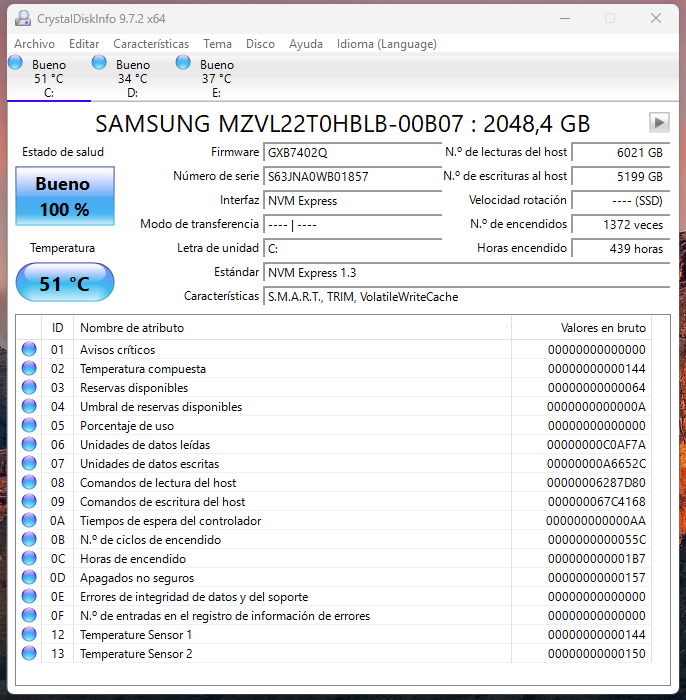Click the 51 °C temperature button

65,283
